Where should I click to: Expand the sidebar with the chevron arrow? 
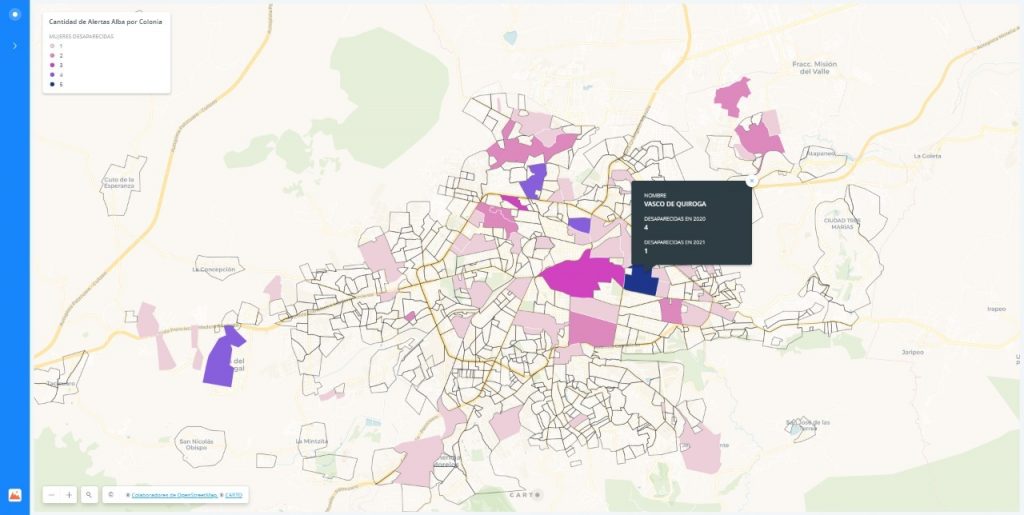pyautogui.click(x=14, y=46)
